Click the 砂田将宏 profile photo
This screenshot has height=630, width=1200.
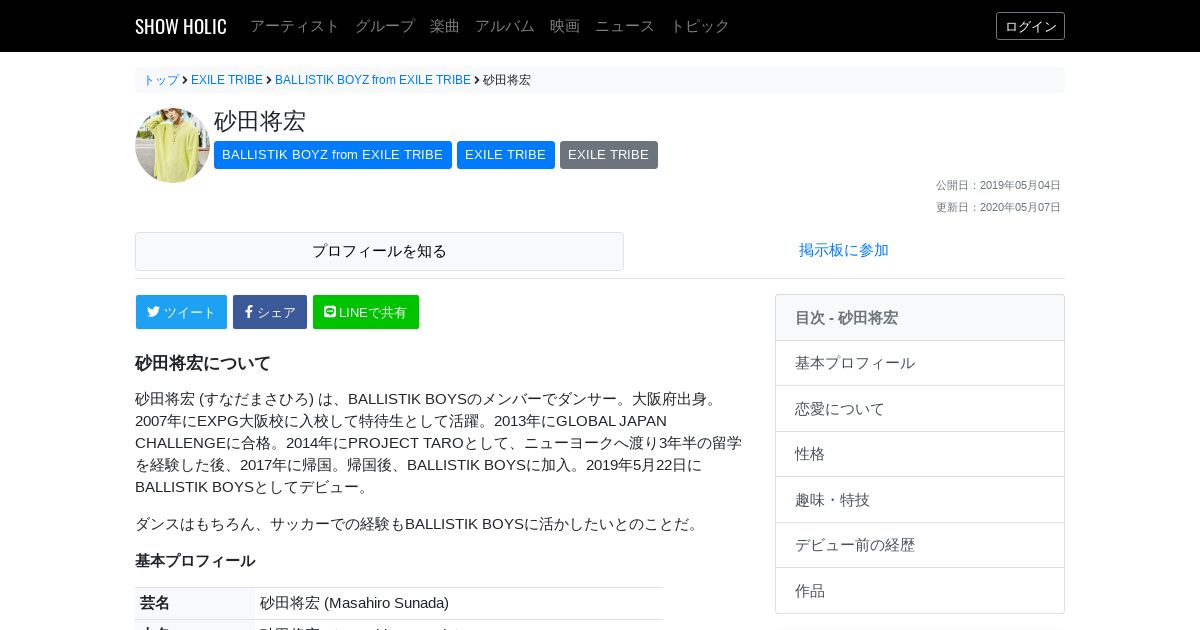(172, 145)
